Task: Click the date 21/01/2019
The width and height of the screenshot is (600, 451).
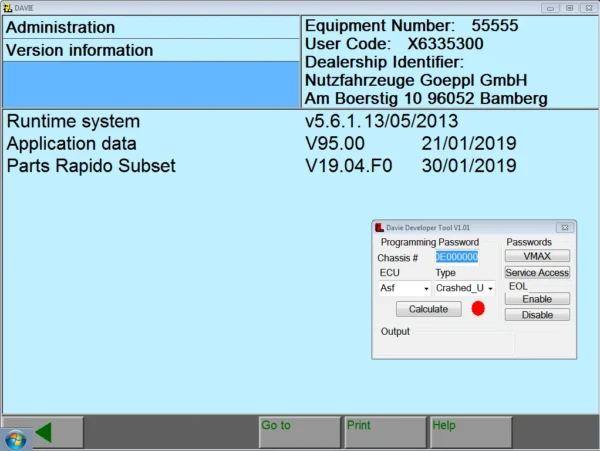Action: pos(469,143)
